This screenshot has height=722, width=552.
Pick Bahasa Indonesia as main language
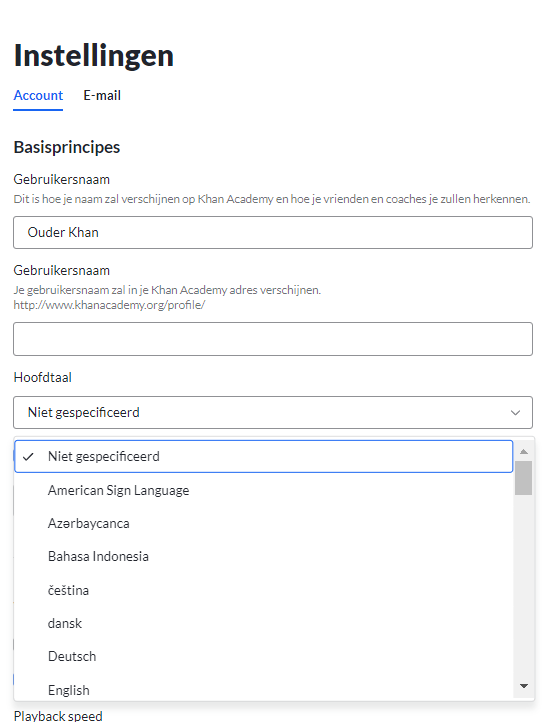click(264, 557)
